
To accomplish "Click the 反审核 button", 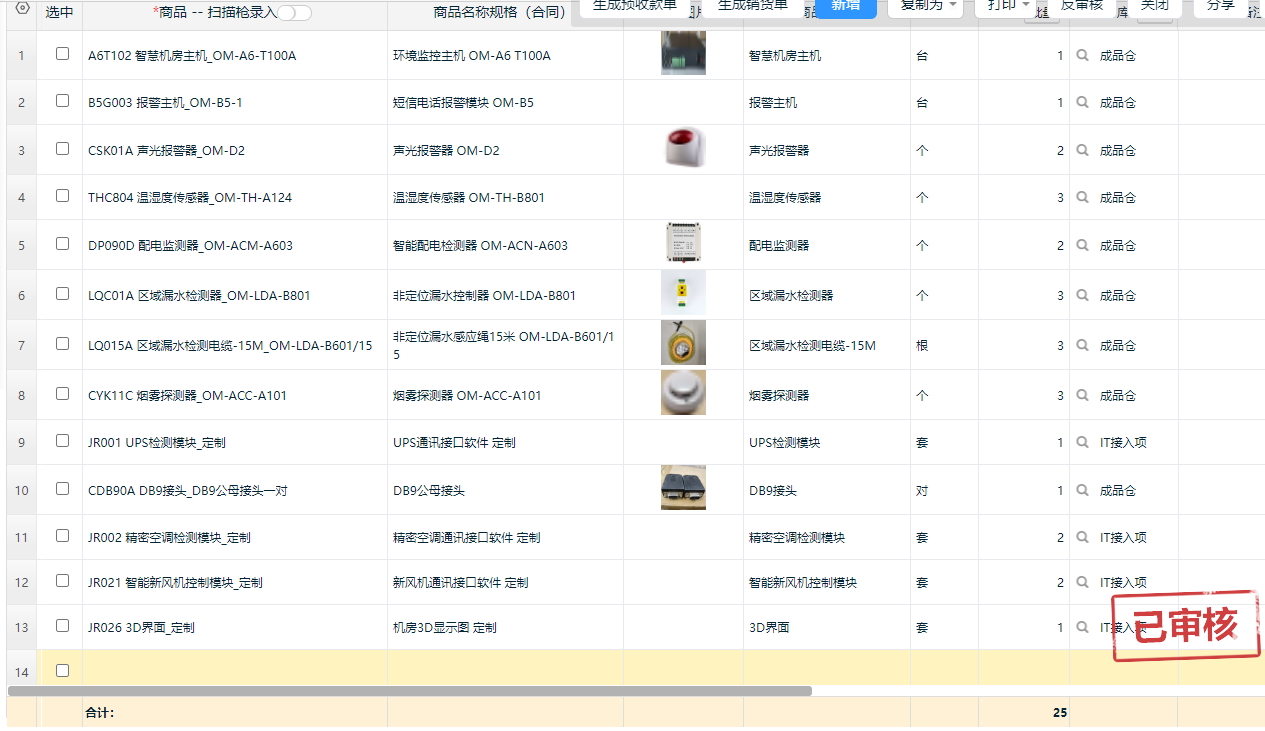I will click(1081, 6).
